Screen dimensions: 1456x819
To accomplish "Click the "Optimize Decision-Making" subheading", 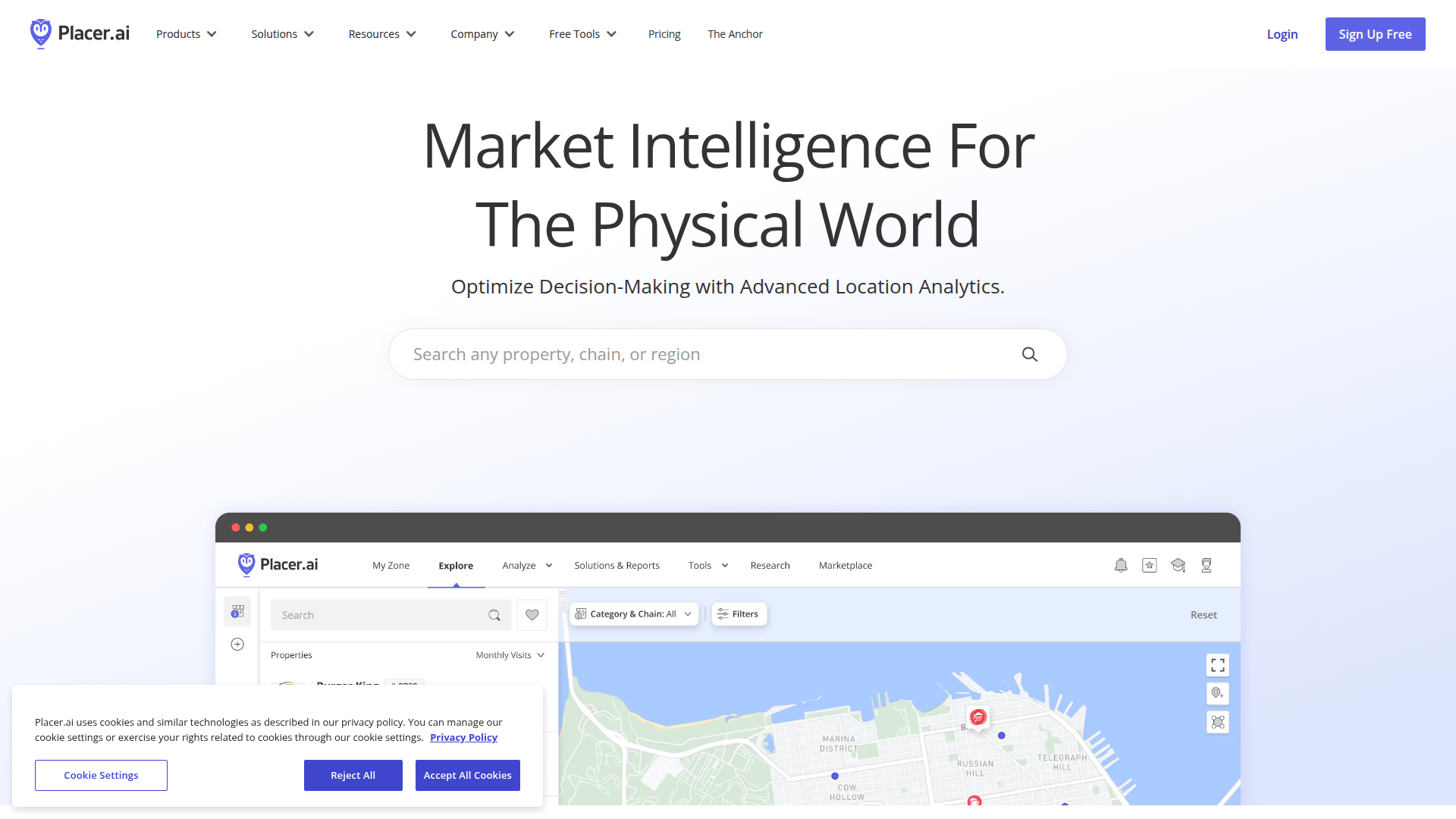I will [728, 287].
